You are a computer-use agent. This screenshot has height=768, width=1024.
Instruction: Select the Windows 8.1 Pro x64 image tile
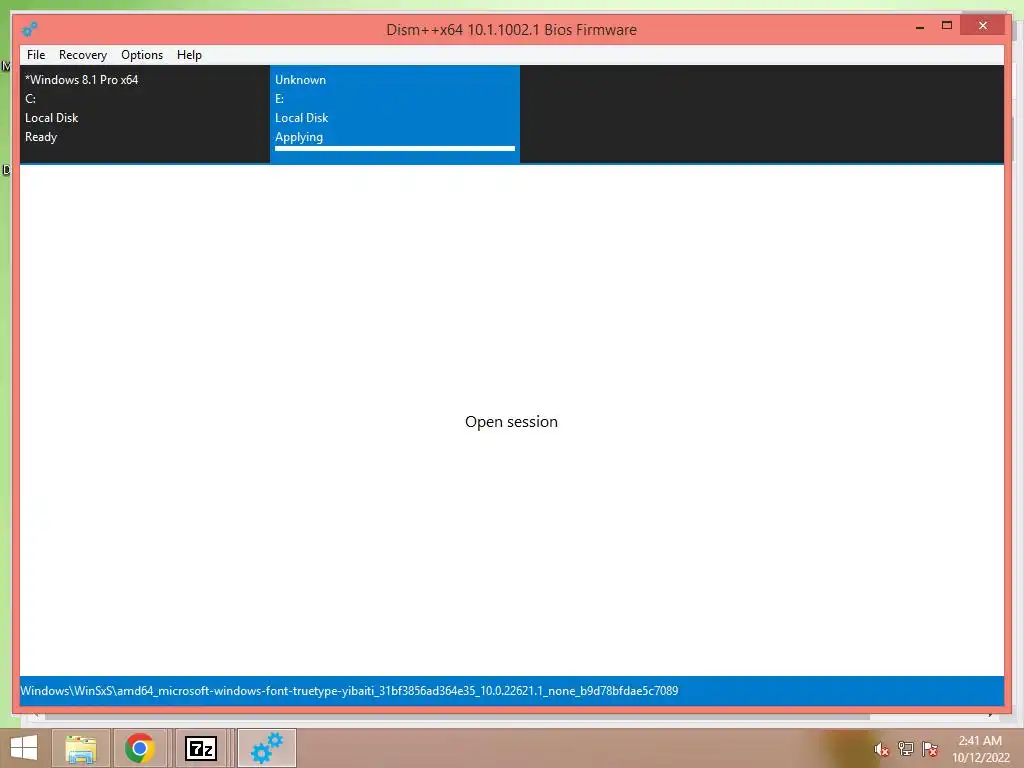(144, 114)
